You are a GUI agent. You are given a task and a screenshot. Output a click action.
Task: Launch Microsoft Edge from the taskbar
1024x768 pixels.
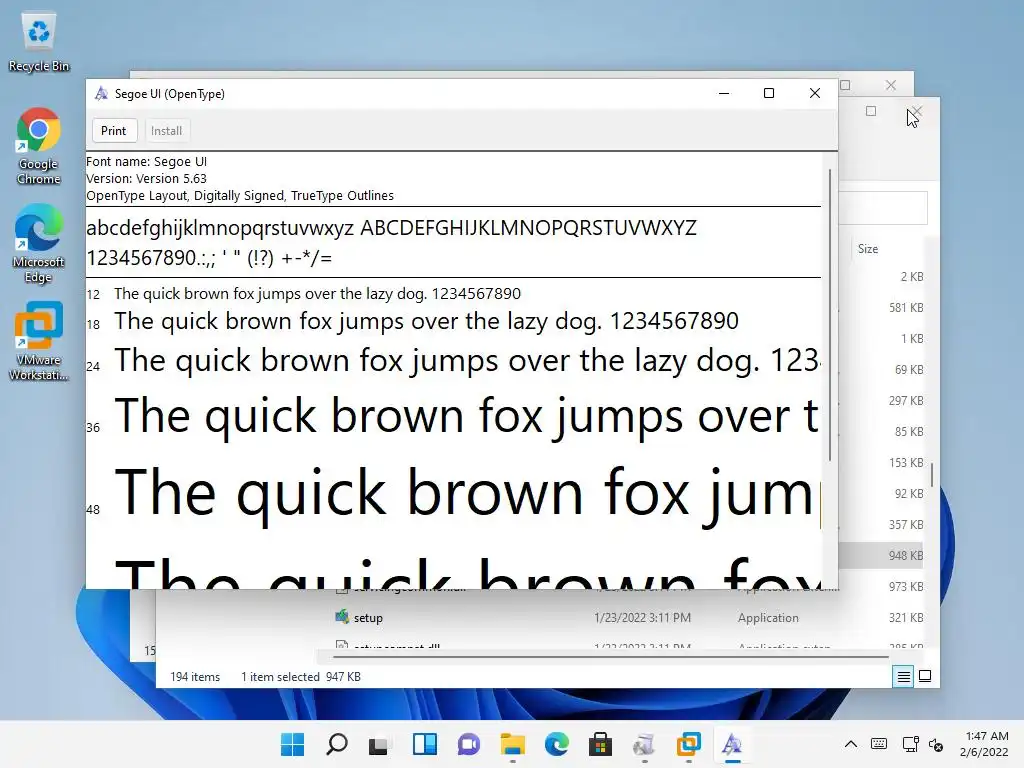pyautogui.click(x=557, y=744)
